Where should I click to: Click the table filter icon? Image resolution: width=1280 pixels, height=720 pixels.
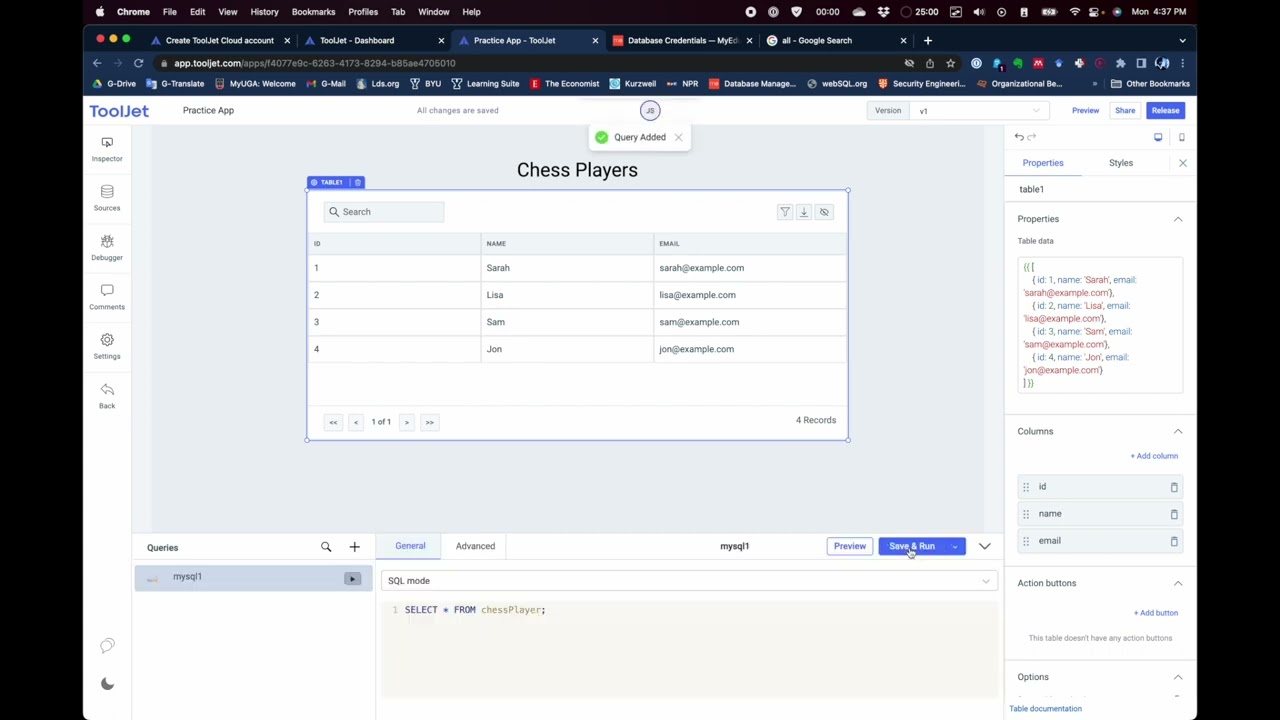click(785, 212)
